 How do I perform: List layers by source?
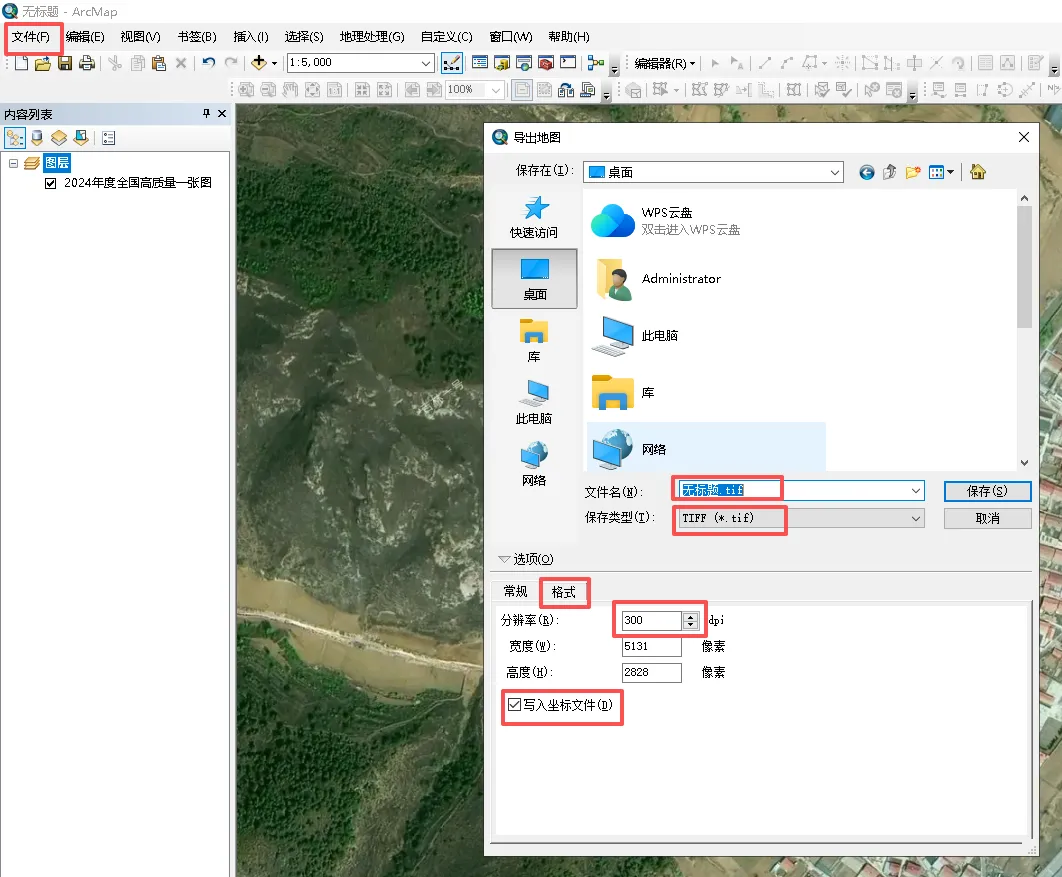(37, 138)
